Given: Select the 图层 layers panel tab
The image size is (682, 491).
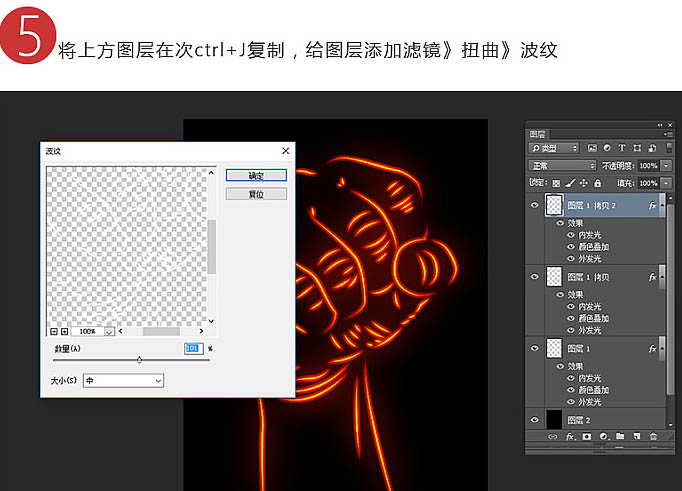Looking at the screenshot, I should point(538,133).
